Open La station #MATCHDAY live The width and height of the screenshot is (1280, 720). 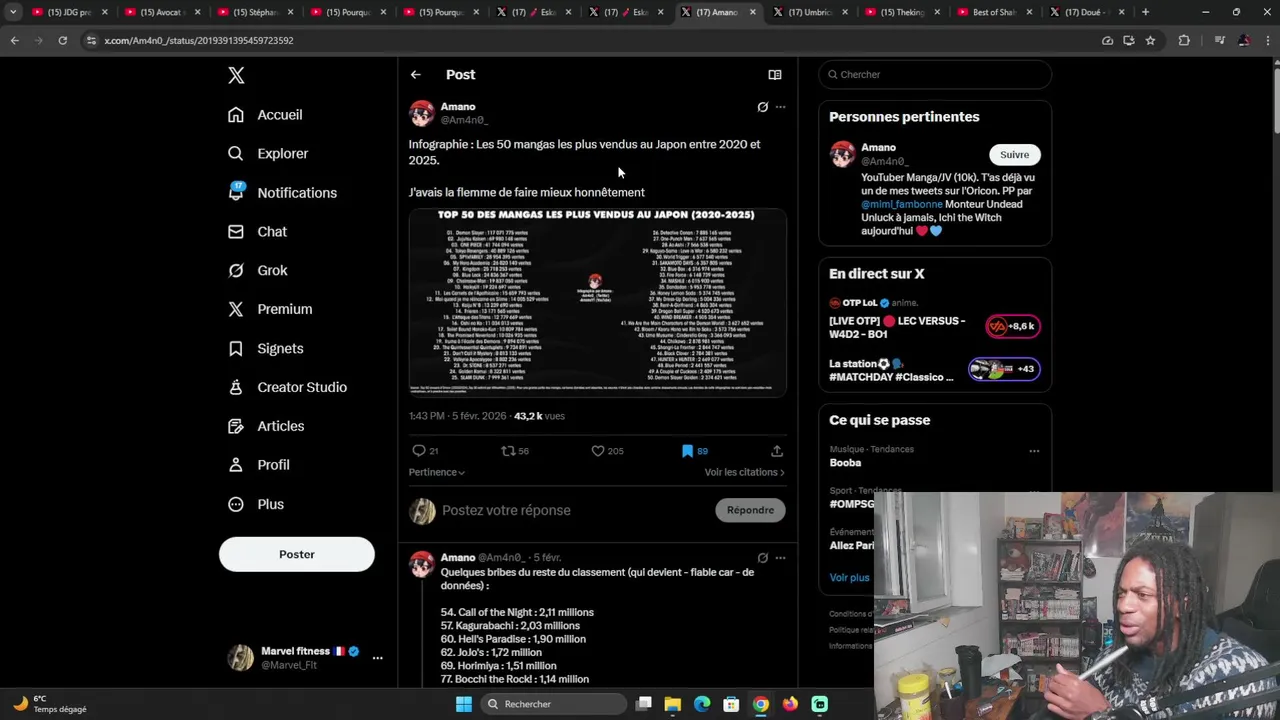(934, 370)
